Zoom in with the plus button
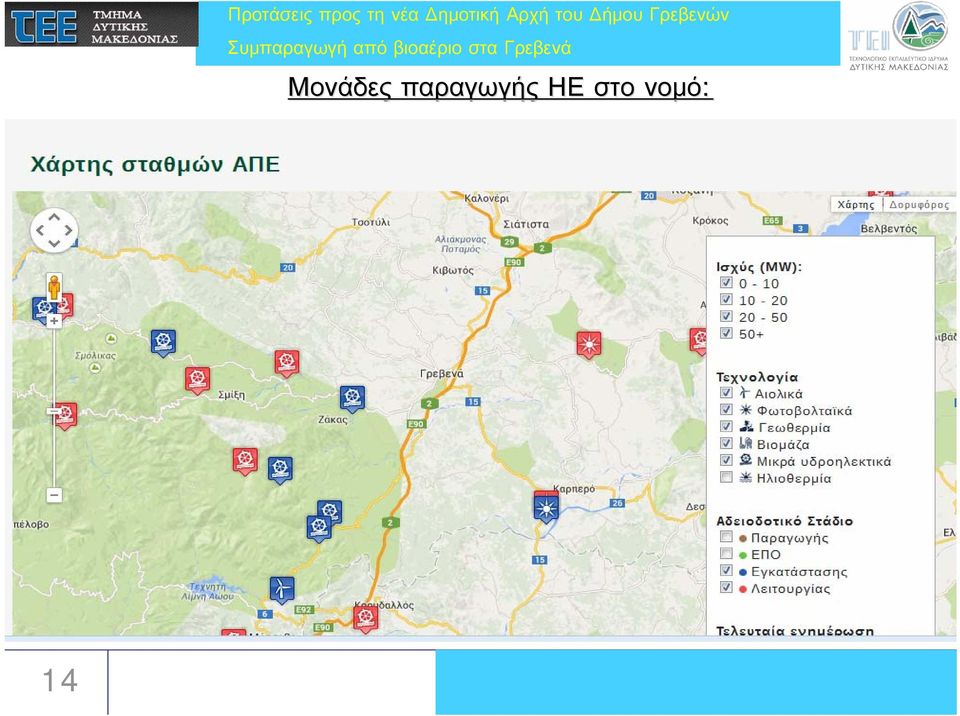Image resolution: width=960 pixels, height=716 pixels. (54, 321)
